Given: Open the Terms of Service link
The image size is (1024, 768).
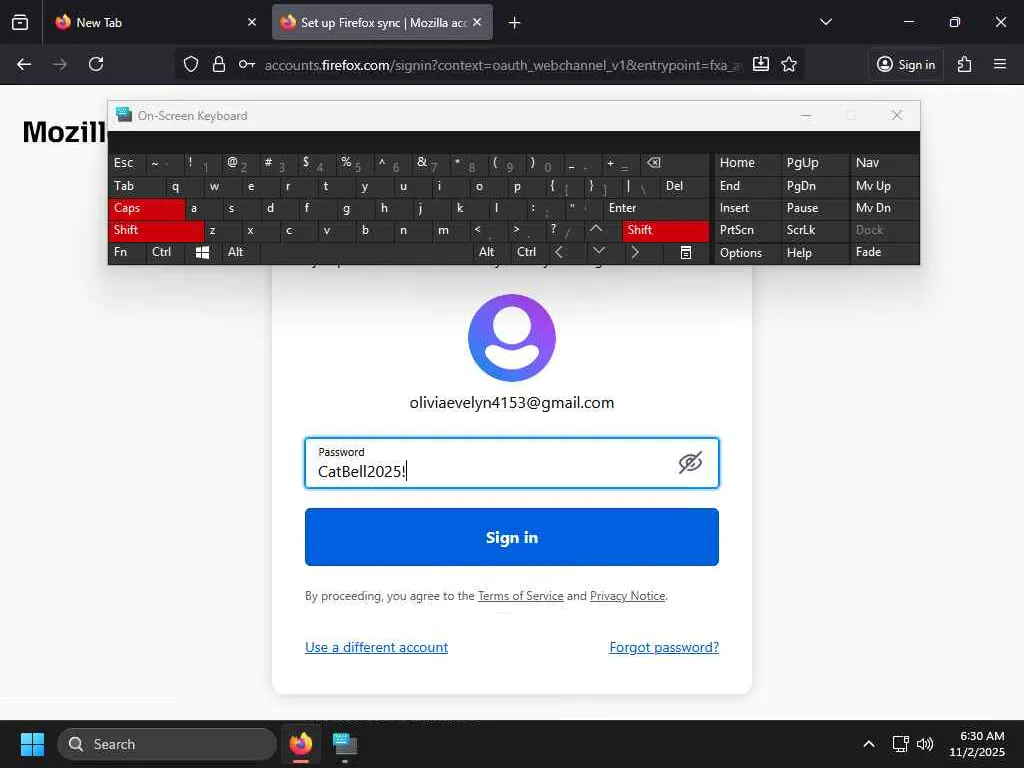Looking at the screenshot, I should pyautogui.click(x=520, y=596).
